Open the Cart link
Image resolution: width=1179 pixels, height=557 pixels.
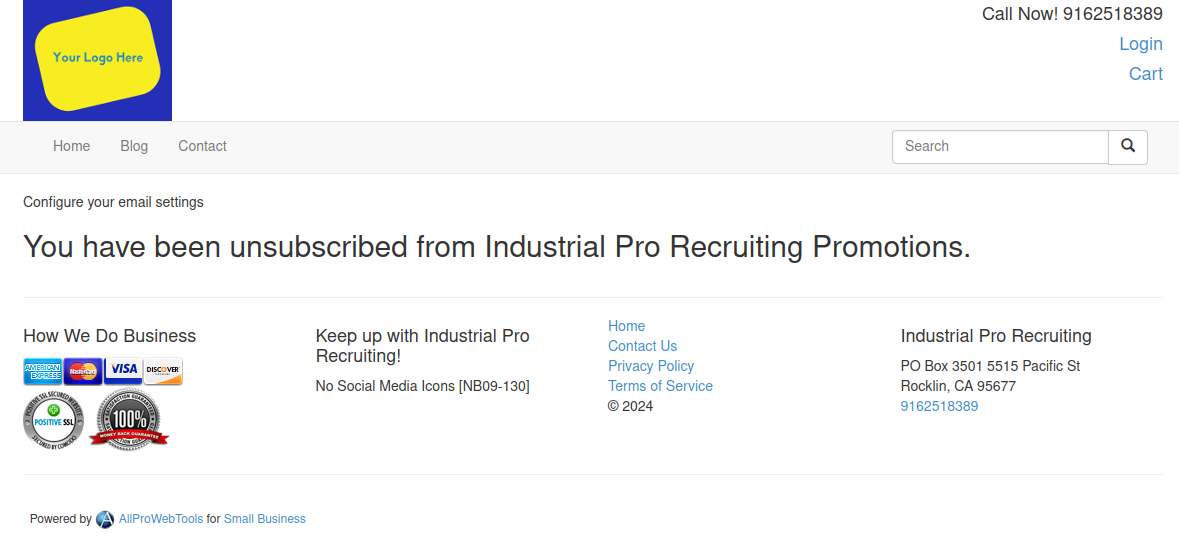click(x=1146, y=74)
